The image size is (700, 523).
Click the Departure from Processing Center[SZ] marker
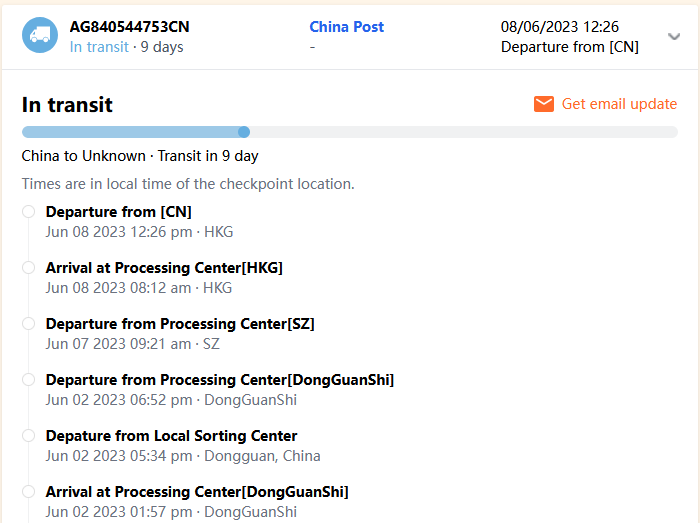pyautogui.click(x=28, y=324)
